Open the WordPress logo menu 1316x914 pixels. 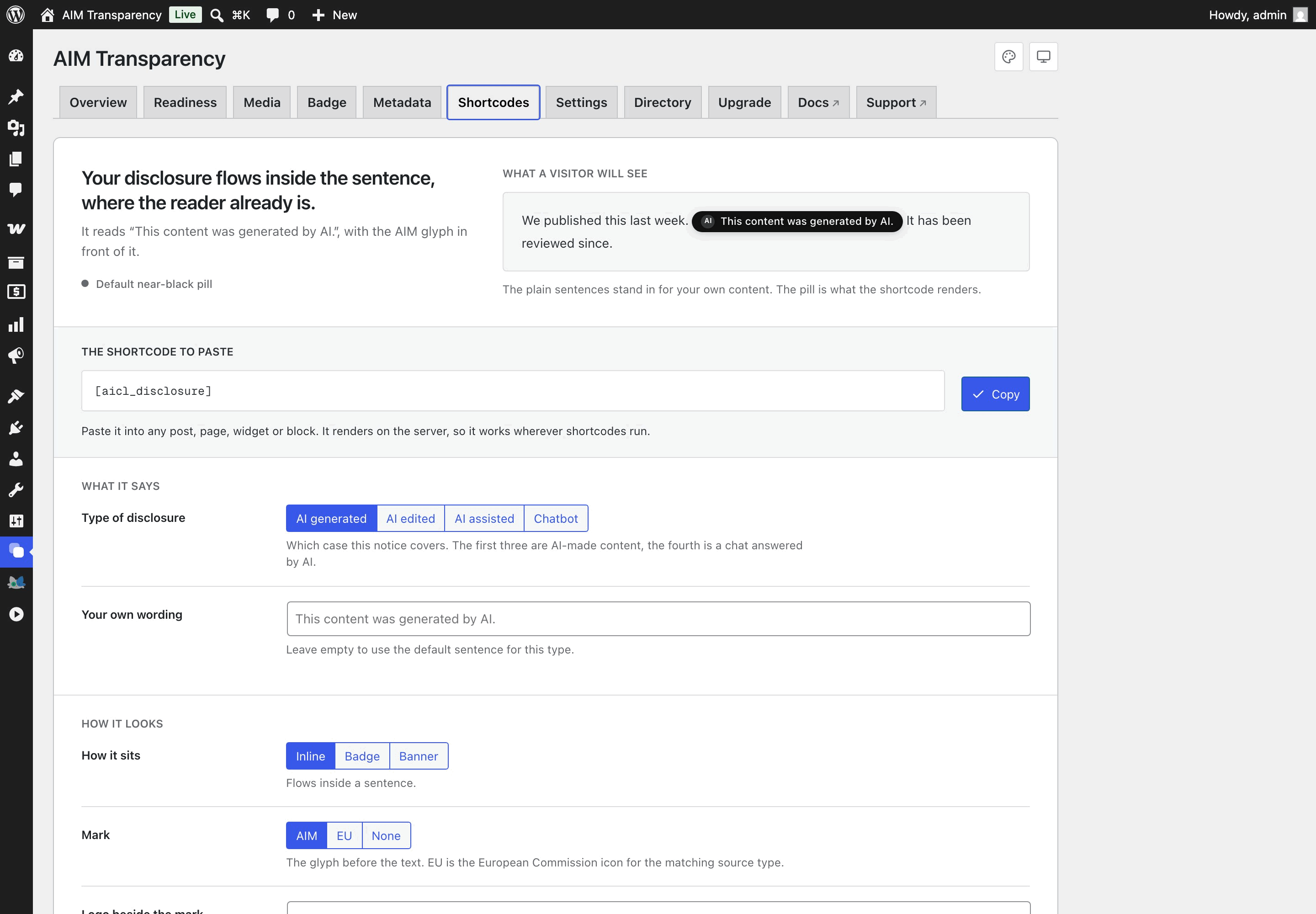pyautogui.click(x=16, y=14)
